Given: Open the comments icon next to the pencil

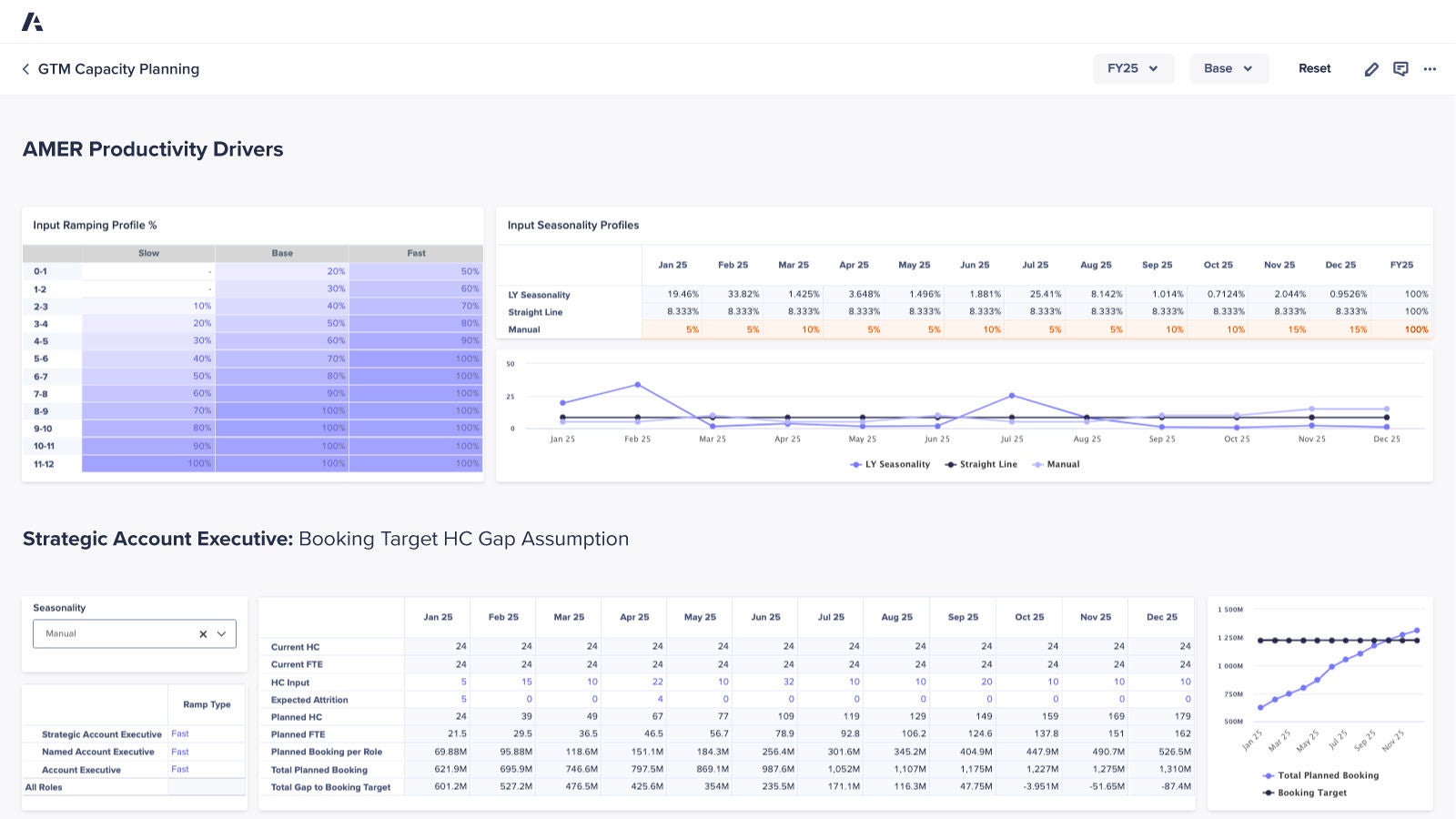Looking at the screenshot, I should 1400,68.
